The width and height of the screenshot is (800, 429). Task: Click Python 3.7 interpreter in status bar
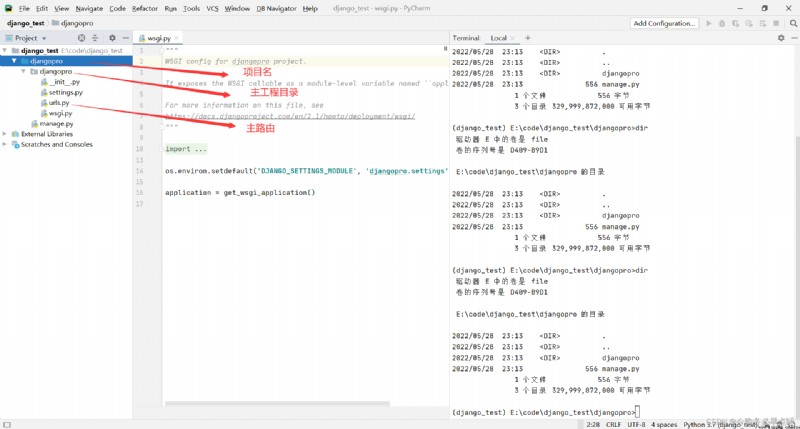pos(720,424)
